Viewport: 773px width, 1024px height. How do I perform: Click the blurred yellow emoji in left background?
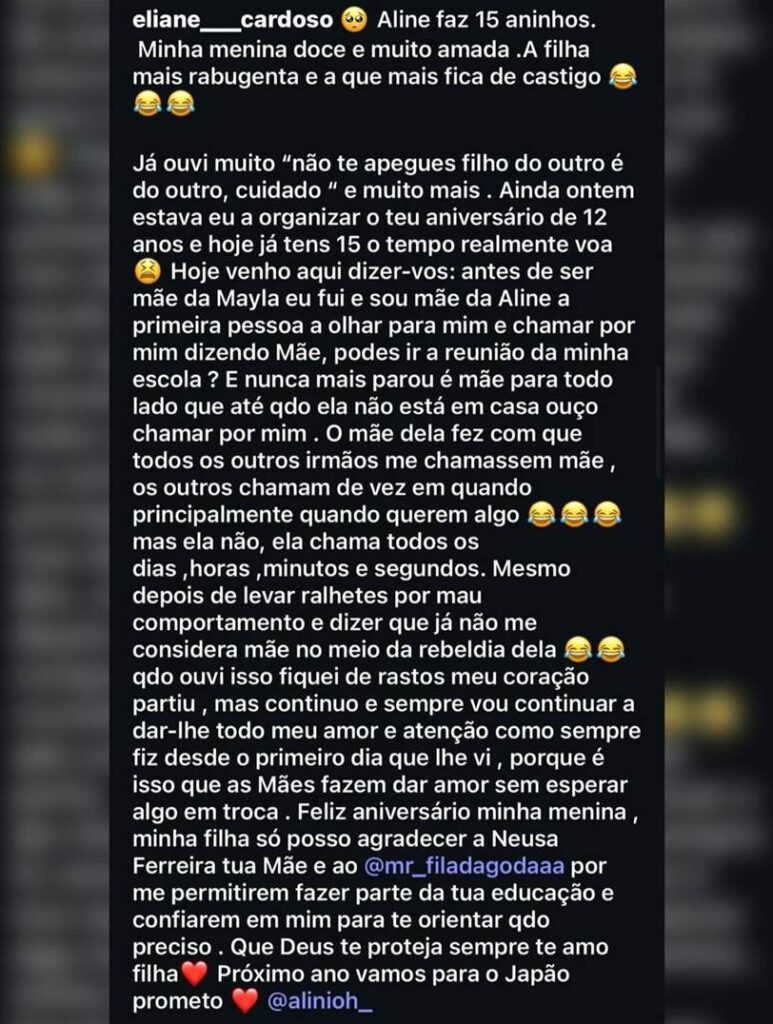coord(33,155)
